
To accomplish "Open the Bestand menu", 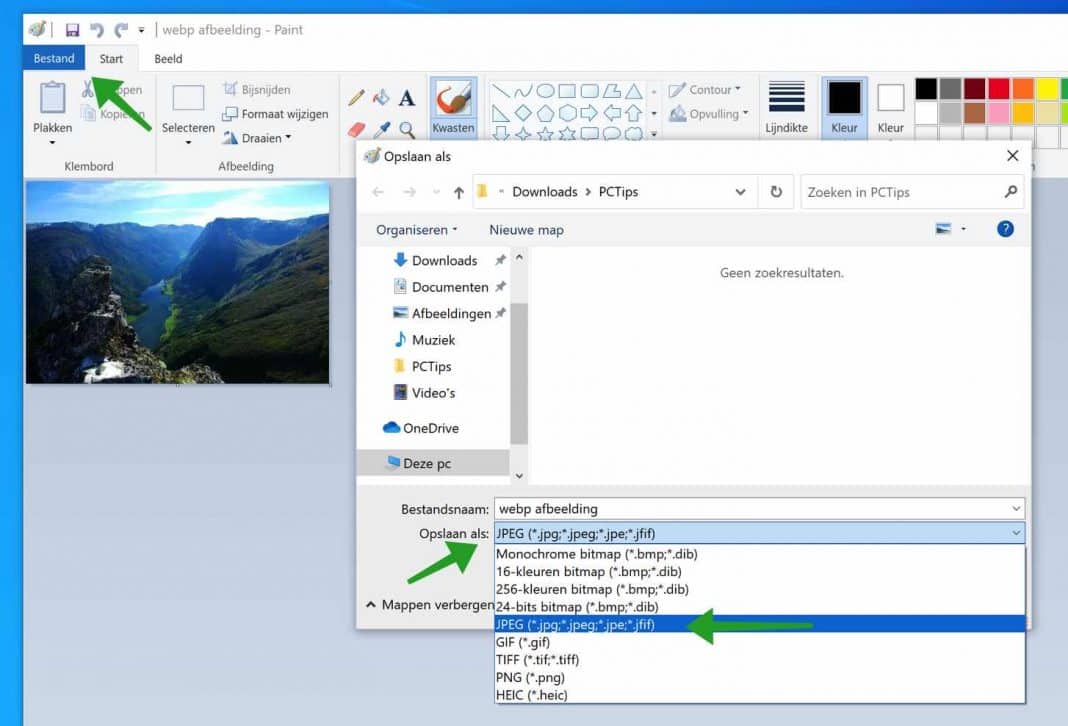I will [x=53, y=58].
